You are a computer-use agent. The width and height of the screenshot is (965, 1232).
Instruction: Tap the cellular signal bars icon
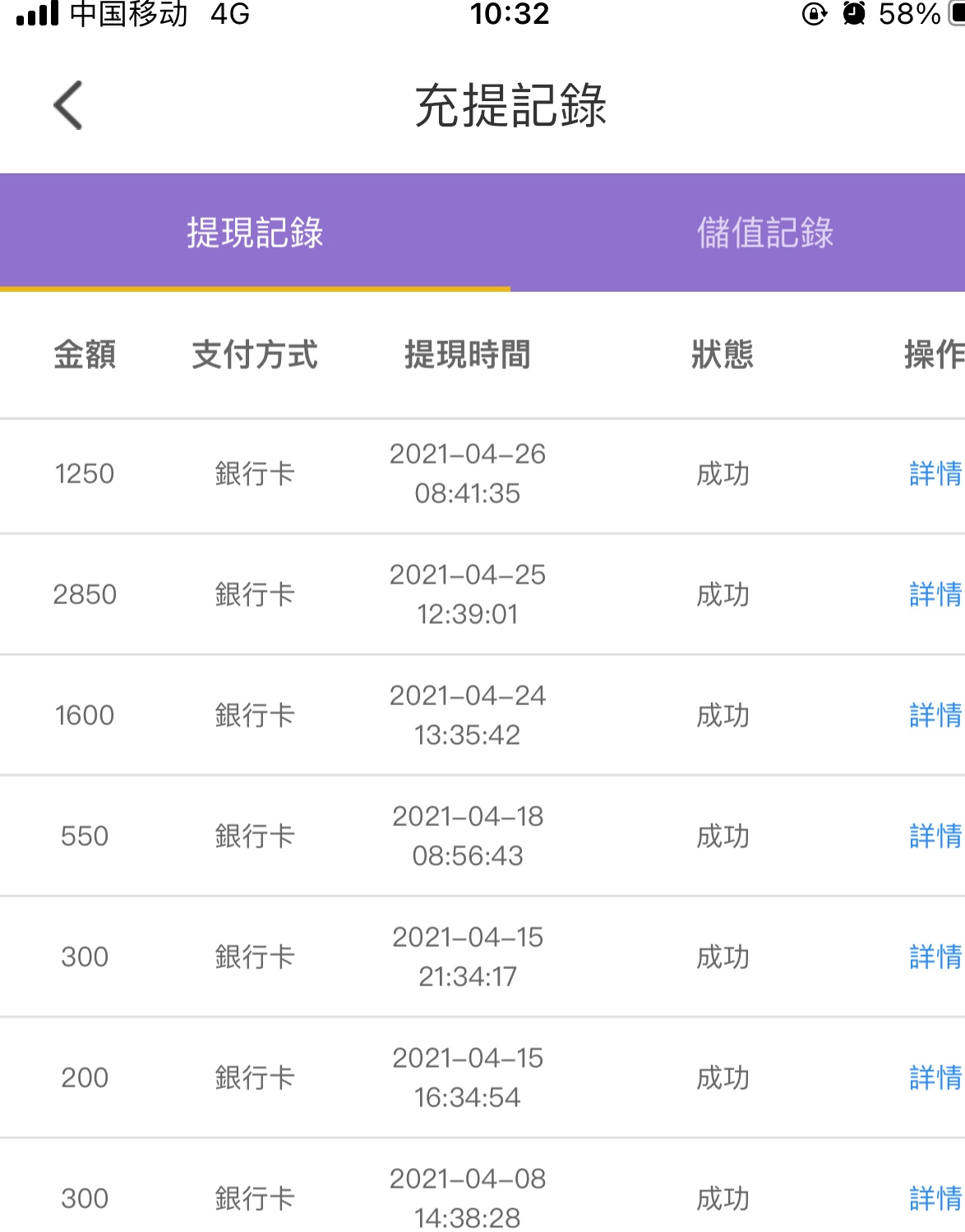click(38, 13)
